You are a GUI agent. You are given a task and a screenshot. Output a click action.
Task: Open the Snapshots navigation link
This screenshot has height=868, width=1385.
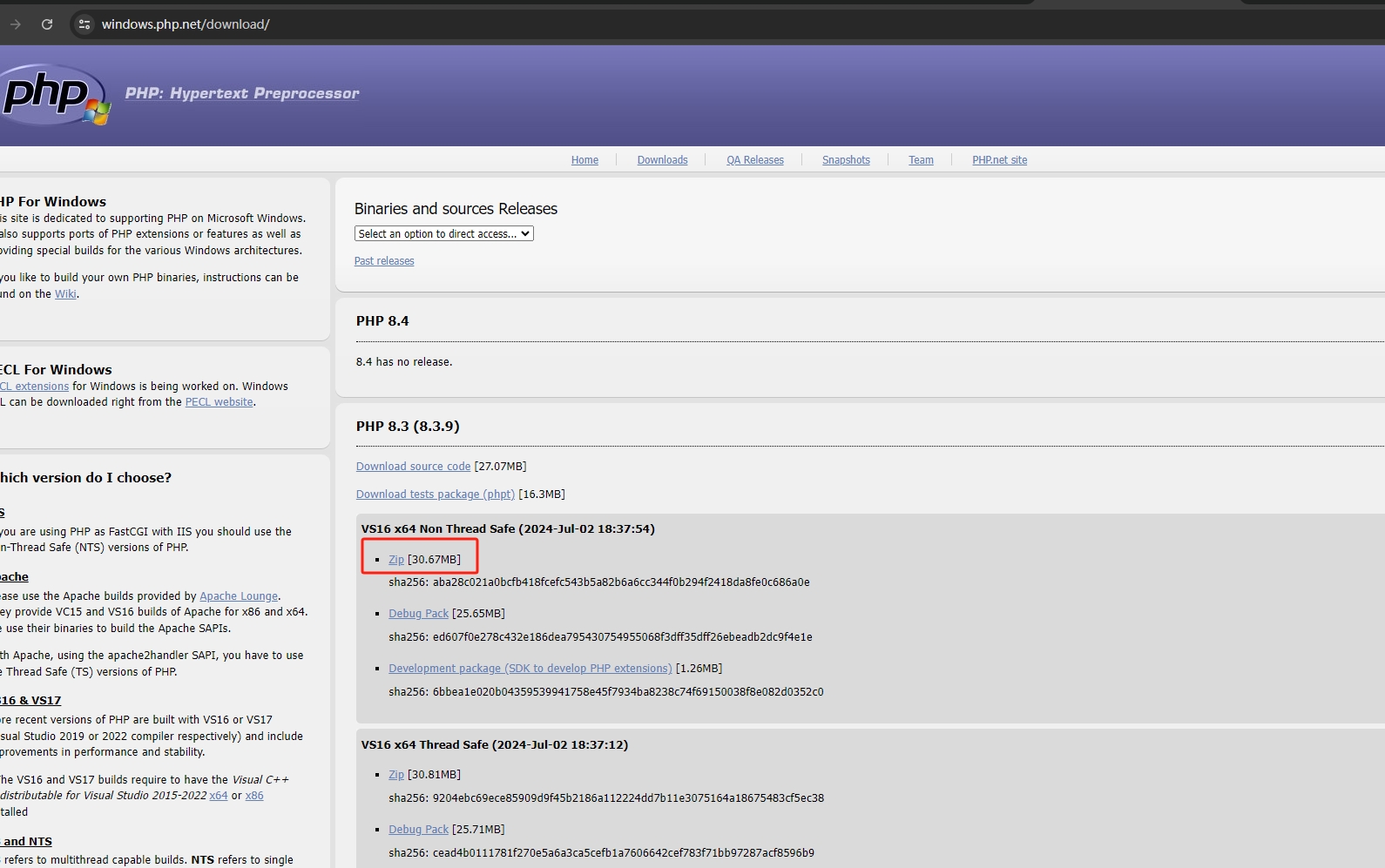coord(846,160)
